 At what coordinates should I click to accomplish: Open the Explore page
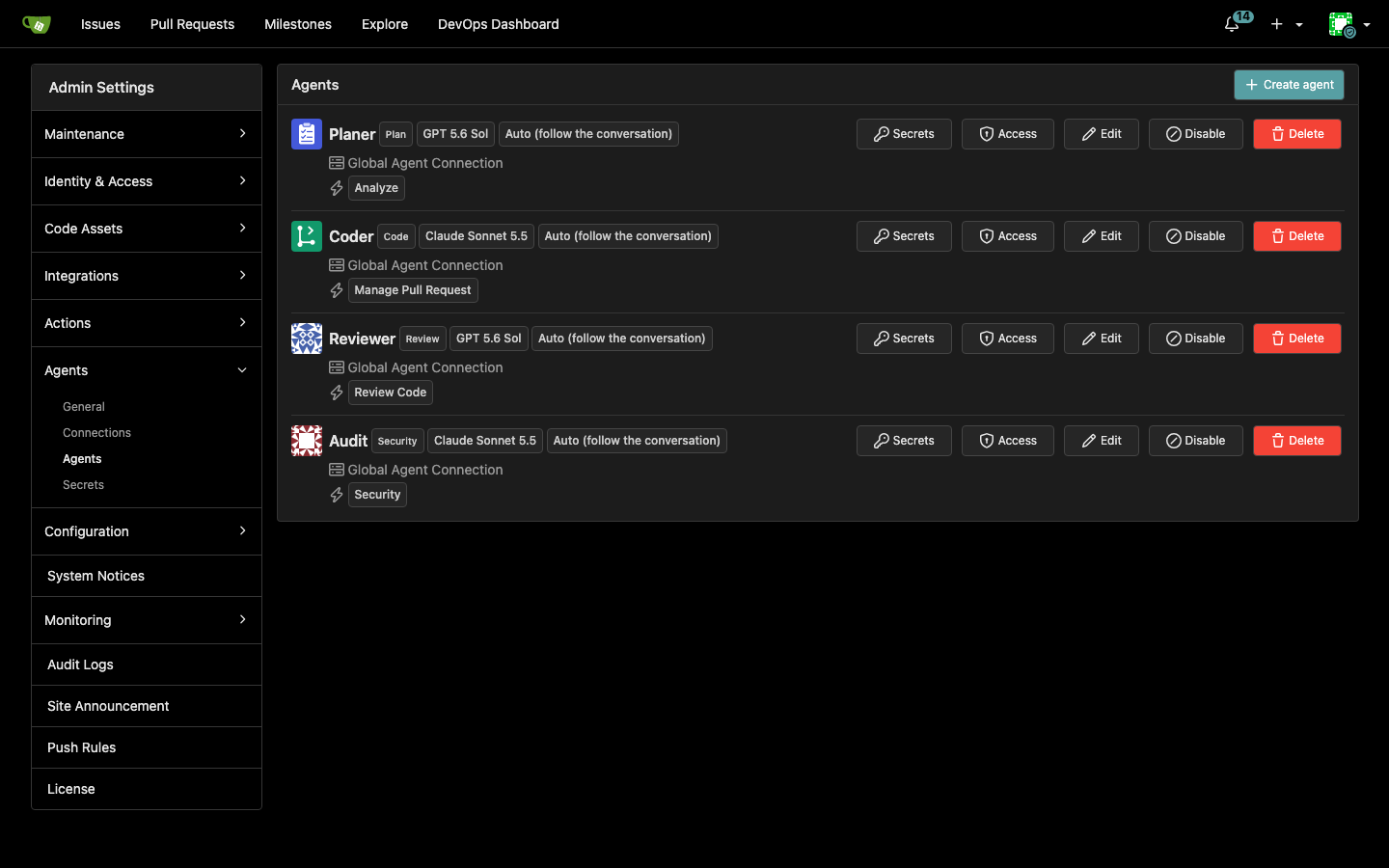pyautogui.click(x=385, y=24)
